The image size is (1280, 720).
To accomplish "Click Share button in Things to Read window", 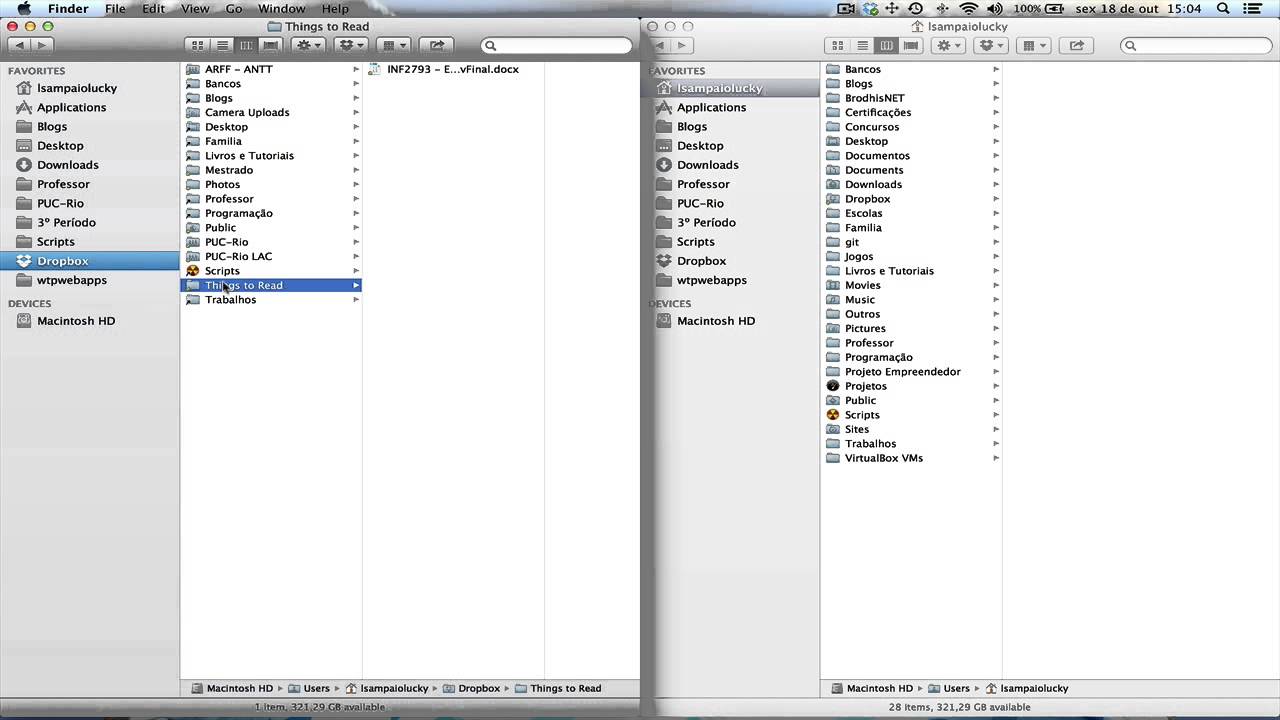I will click(436, 45).
